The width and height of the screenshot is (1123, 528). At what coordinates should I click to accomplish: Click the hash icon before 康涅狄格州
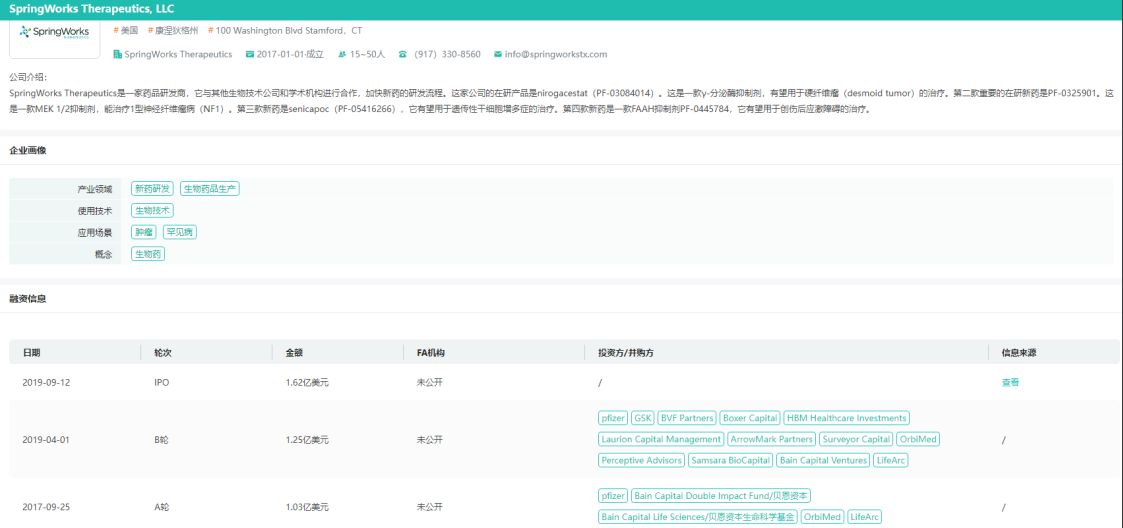[x=150, y=31]
